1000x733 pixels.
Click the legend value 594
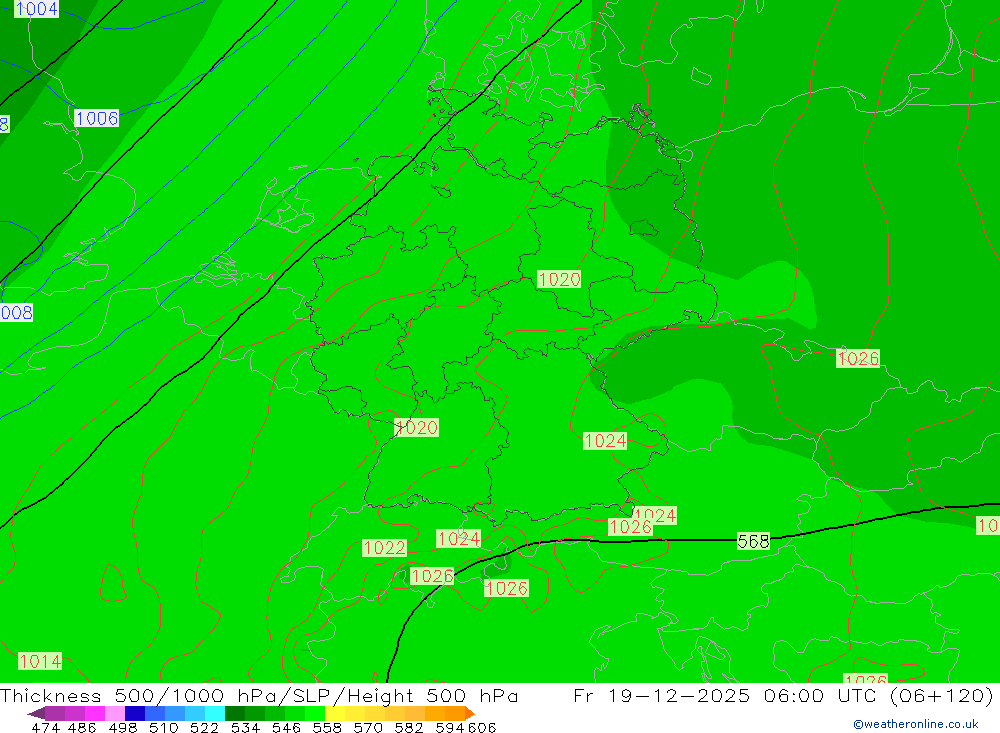click(450, 727)
